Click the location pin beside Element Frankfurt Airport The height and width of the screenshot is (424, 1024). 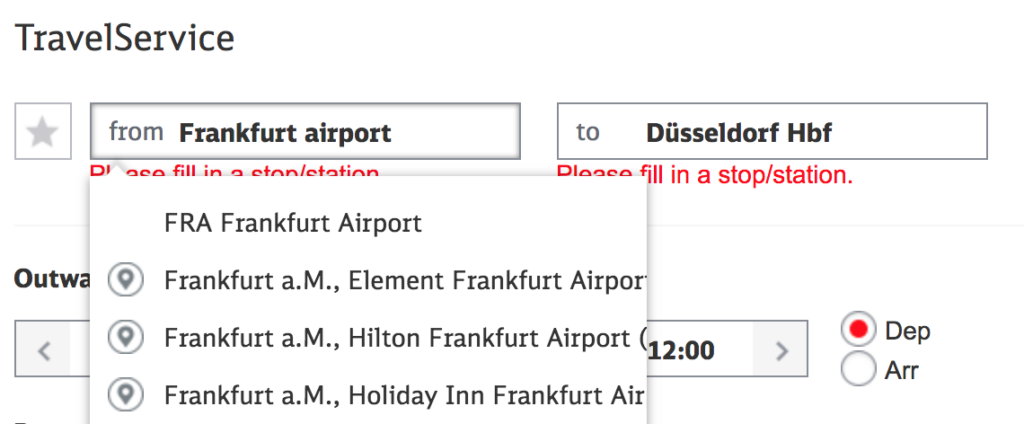(125, 280)
